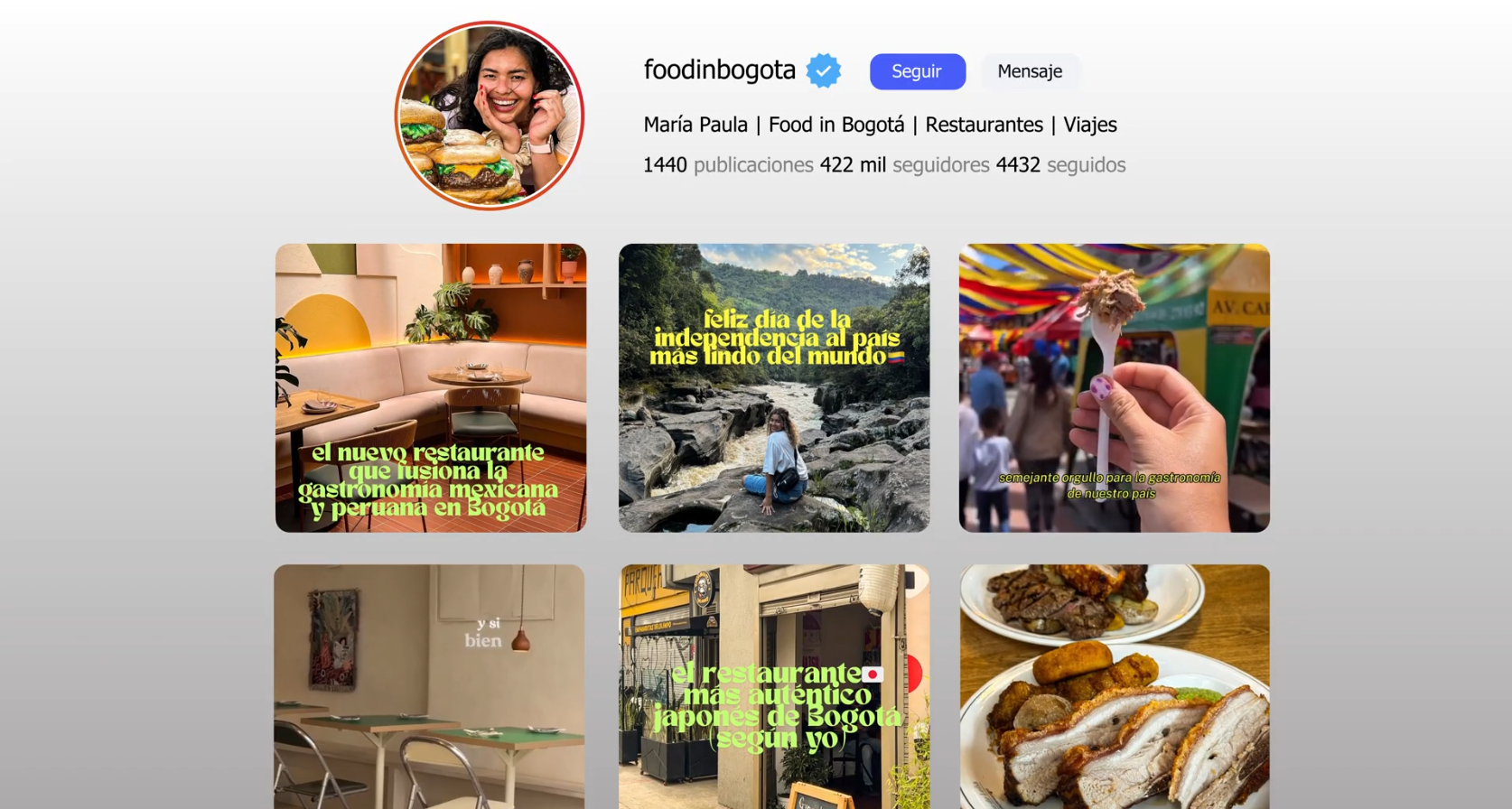The image size is (1512, 809).
Task: Open the foodinbogota profile picture
Action: [490, 116]
